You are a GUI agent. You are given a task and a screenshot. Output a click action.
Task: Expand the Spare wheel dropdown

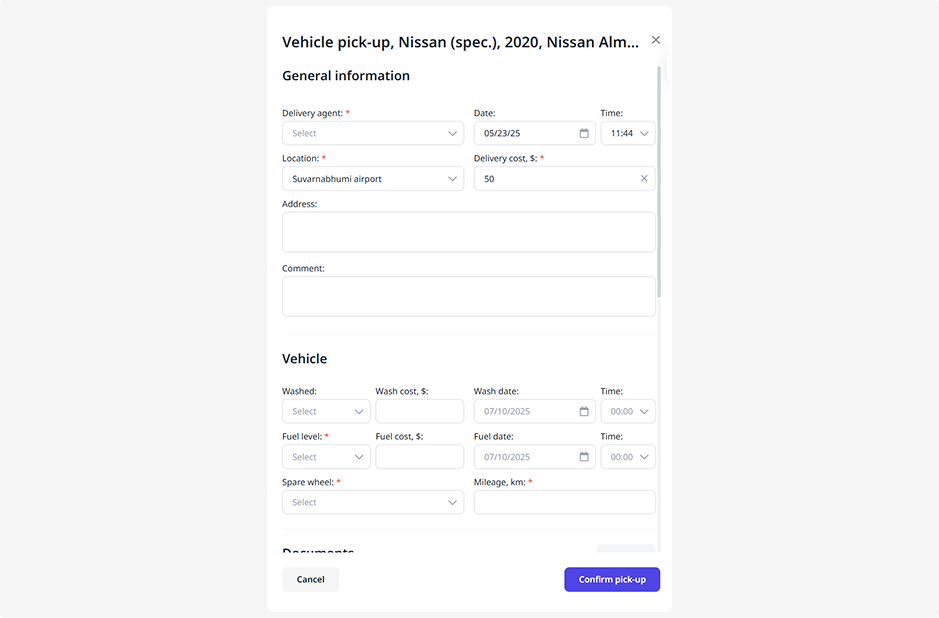coord(372,503)
